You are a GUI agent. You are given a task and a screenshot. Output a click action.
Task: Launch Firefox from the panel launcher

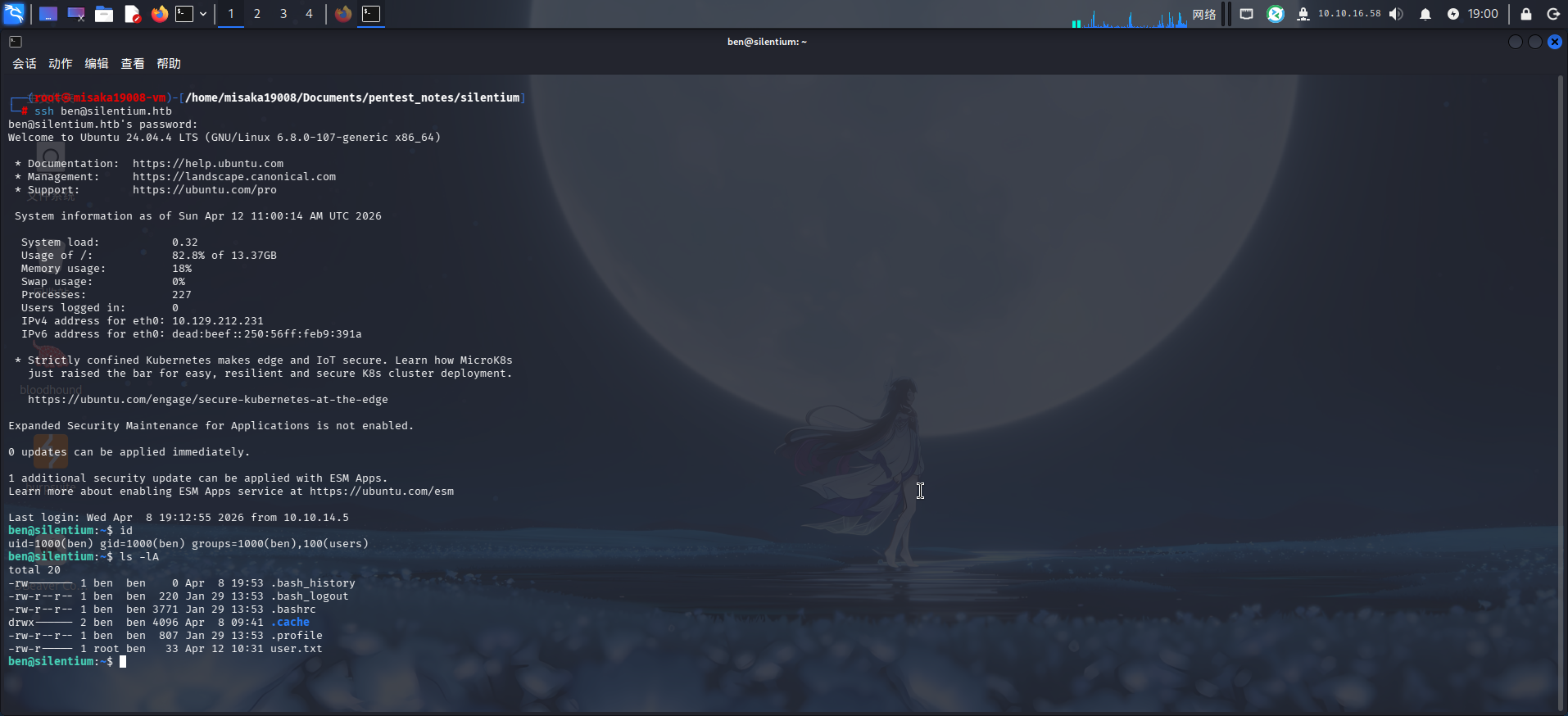click(160, 14)
